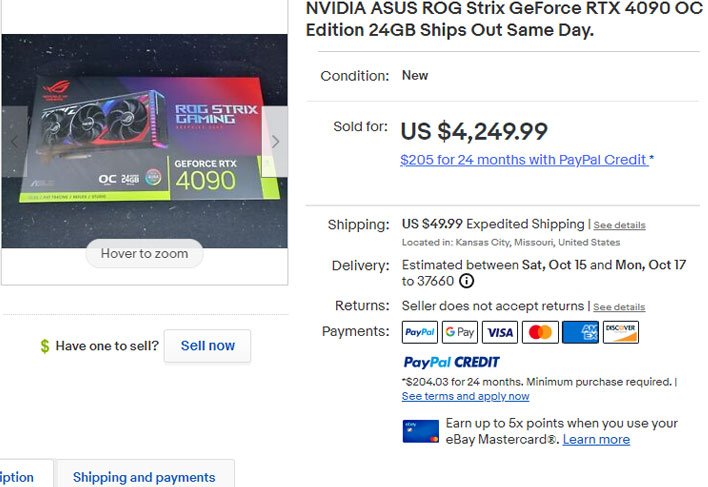Image resolution: width=708 pixels, height=487 pixels.
Task: Click Learn more about eBay Mastercard
Action: click(x=596, y=440)
